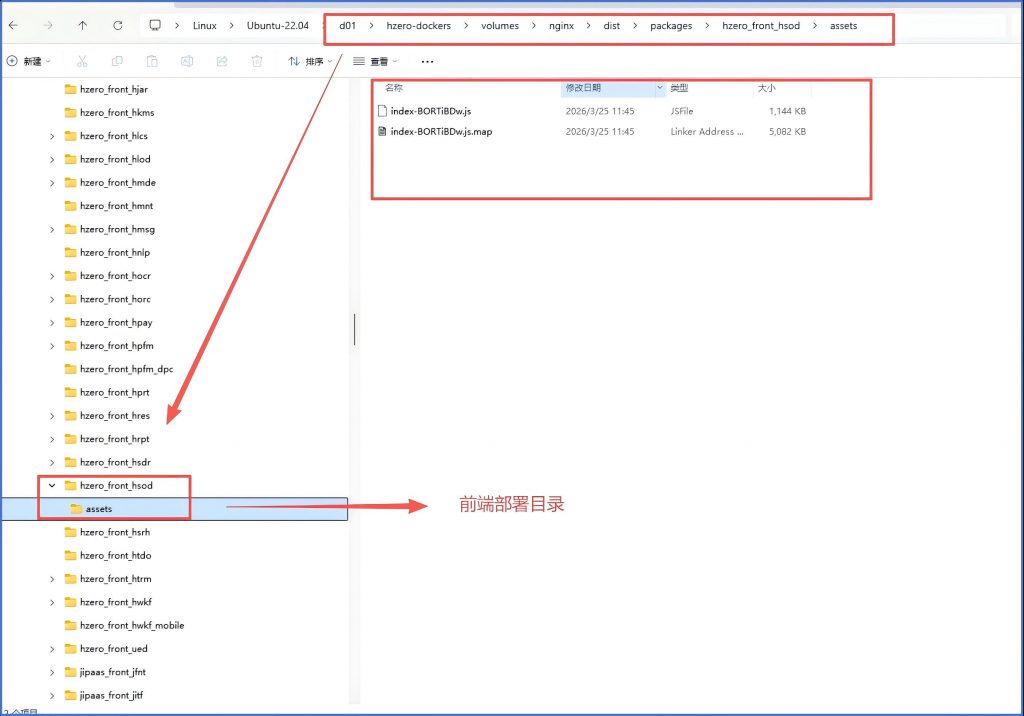The image size is (1024, 716).
Task: Click the Rename toolbar icon
Action: click(187, 62)
